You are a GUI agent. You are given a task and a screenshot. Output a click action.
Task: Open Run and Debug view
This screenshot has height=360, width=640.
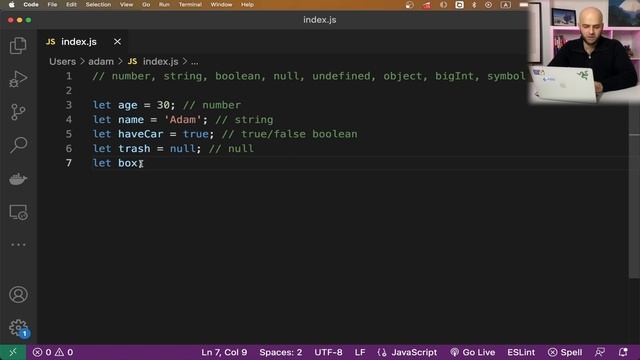[18, 79]
